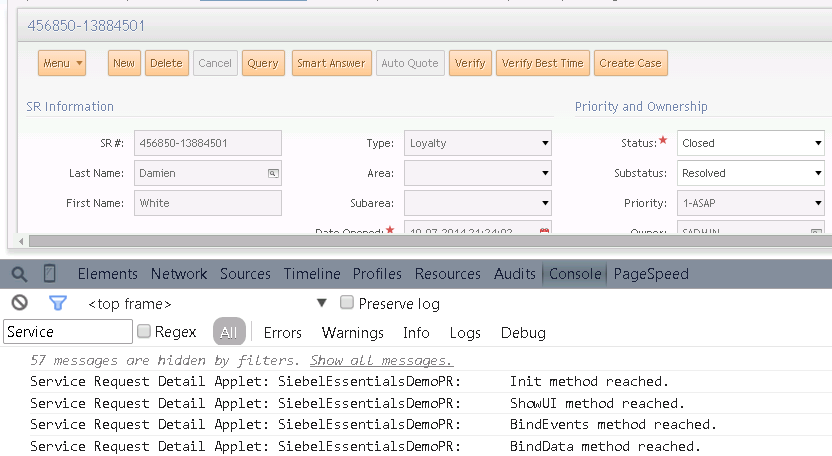
Task: Switch to the Network tab
Action: pos(179,274)
